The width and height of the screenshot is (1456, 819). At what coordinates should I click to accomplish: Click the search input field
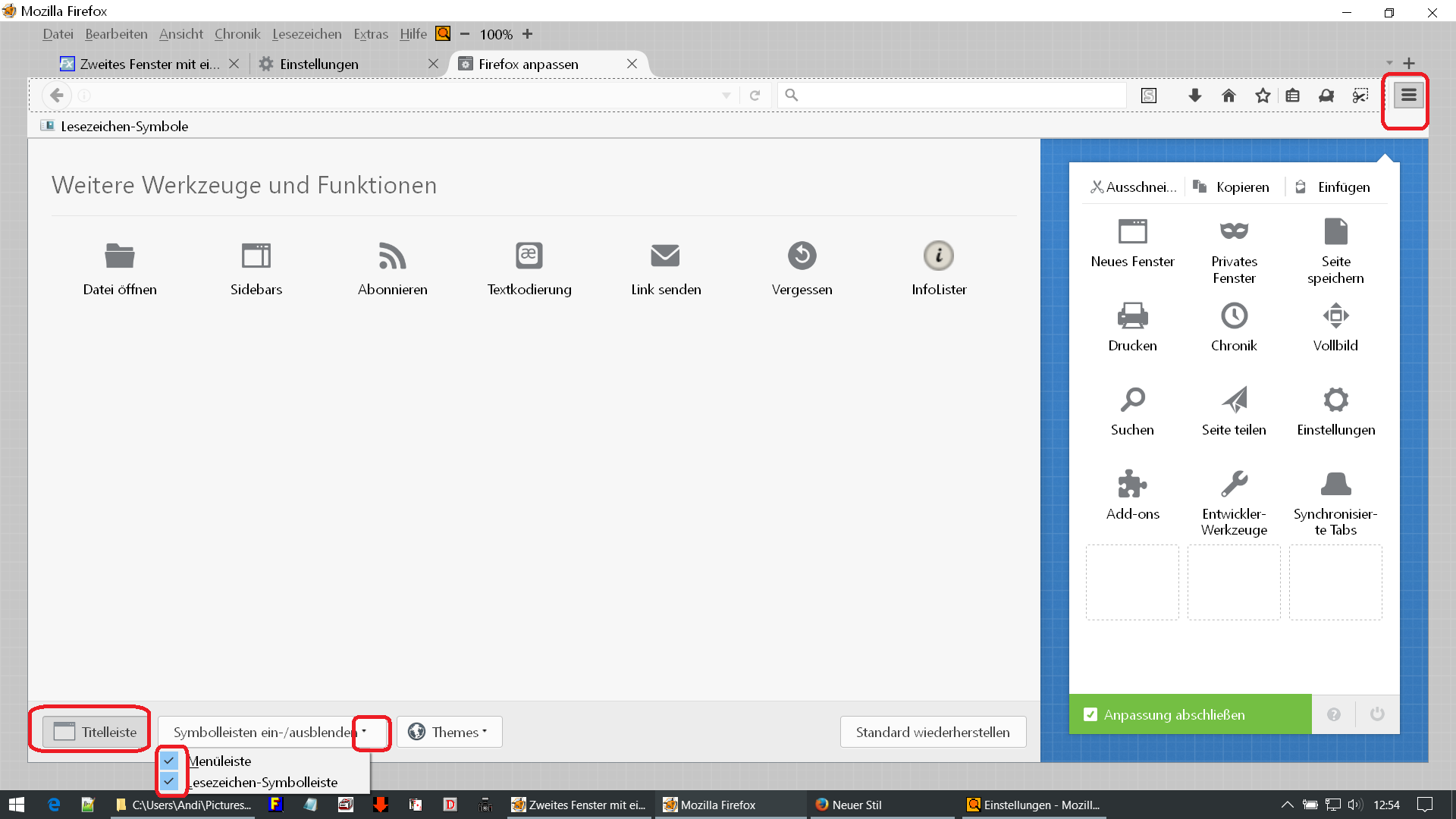955,96
